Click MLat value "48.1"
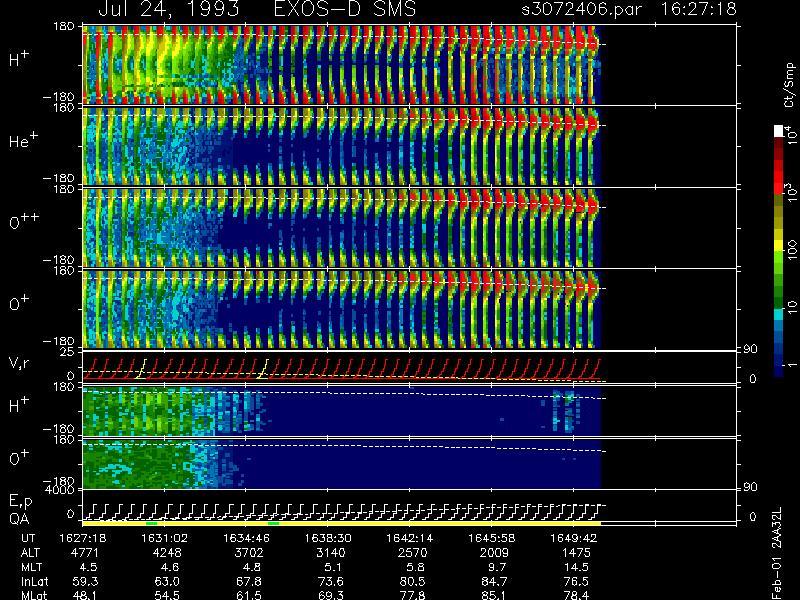 (x=85, y=595)
